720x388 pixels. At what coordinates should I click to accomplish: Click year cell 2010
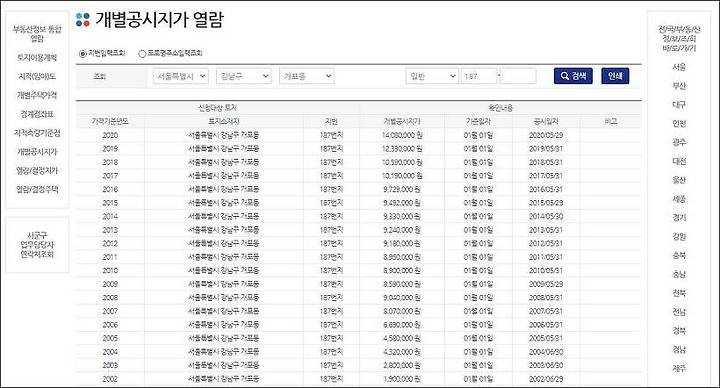pos(110,270)
